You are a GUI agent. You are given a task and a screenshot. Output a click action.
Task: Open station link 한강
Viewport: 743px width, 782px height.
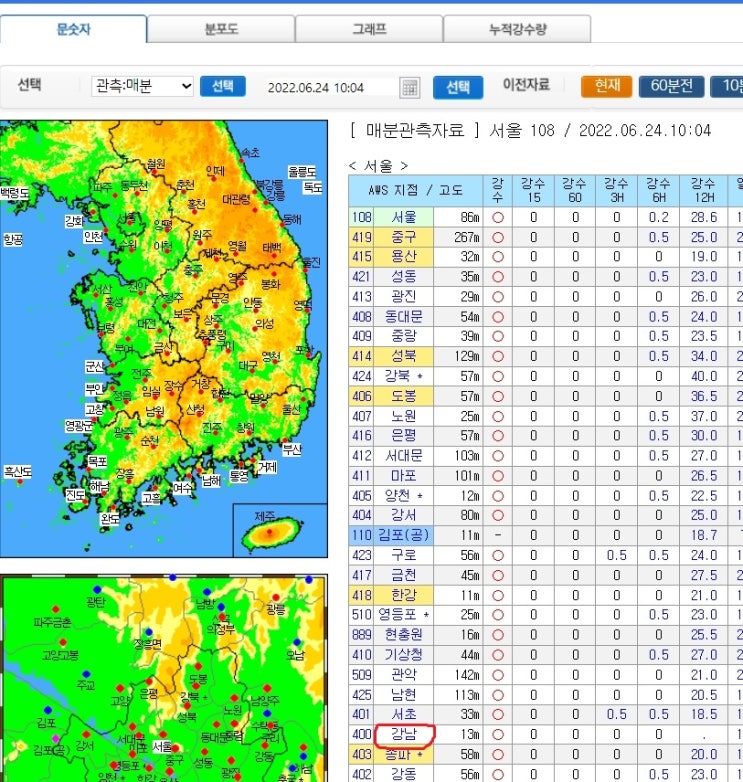click(x=403, y=595)
